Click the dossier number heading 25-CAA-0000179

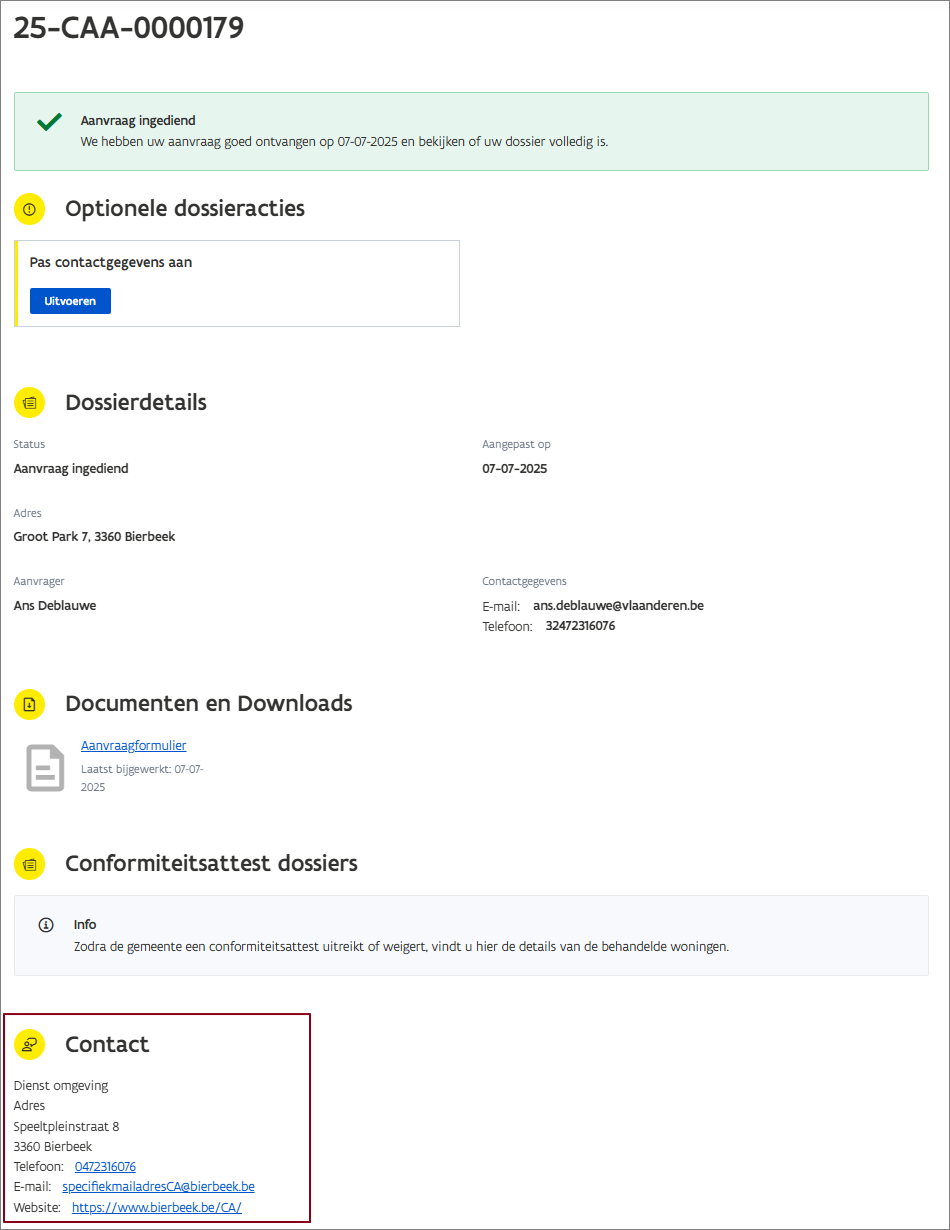129,28
